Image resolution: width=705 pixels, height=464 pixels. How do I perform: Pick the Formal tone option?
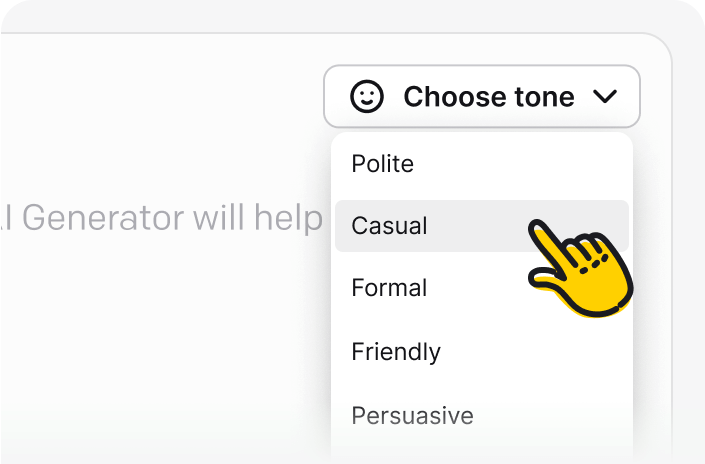coord(389,288)
